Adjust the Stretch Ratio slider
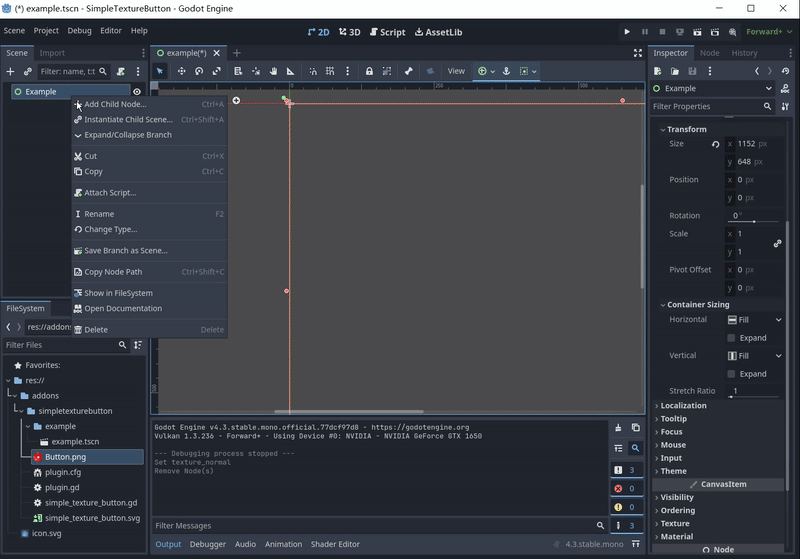800x559 pixels. (754, 396)
